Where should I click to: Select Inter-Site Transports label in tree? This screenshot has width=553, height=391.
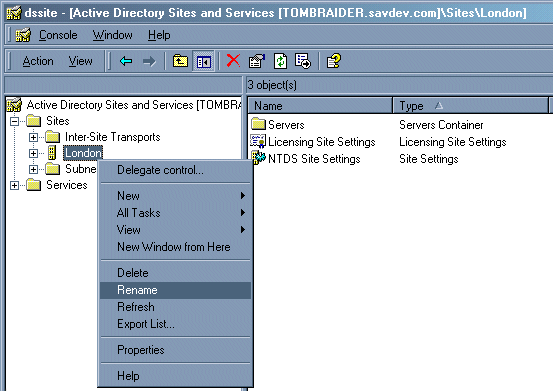click(x=113, y=137)
